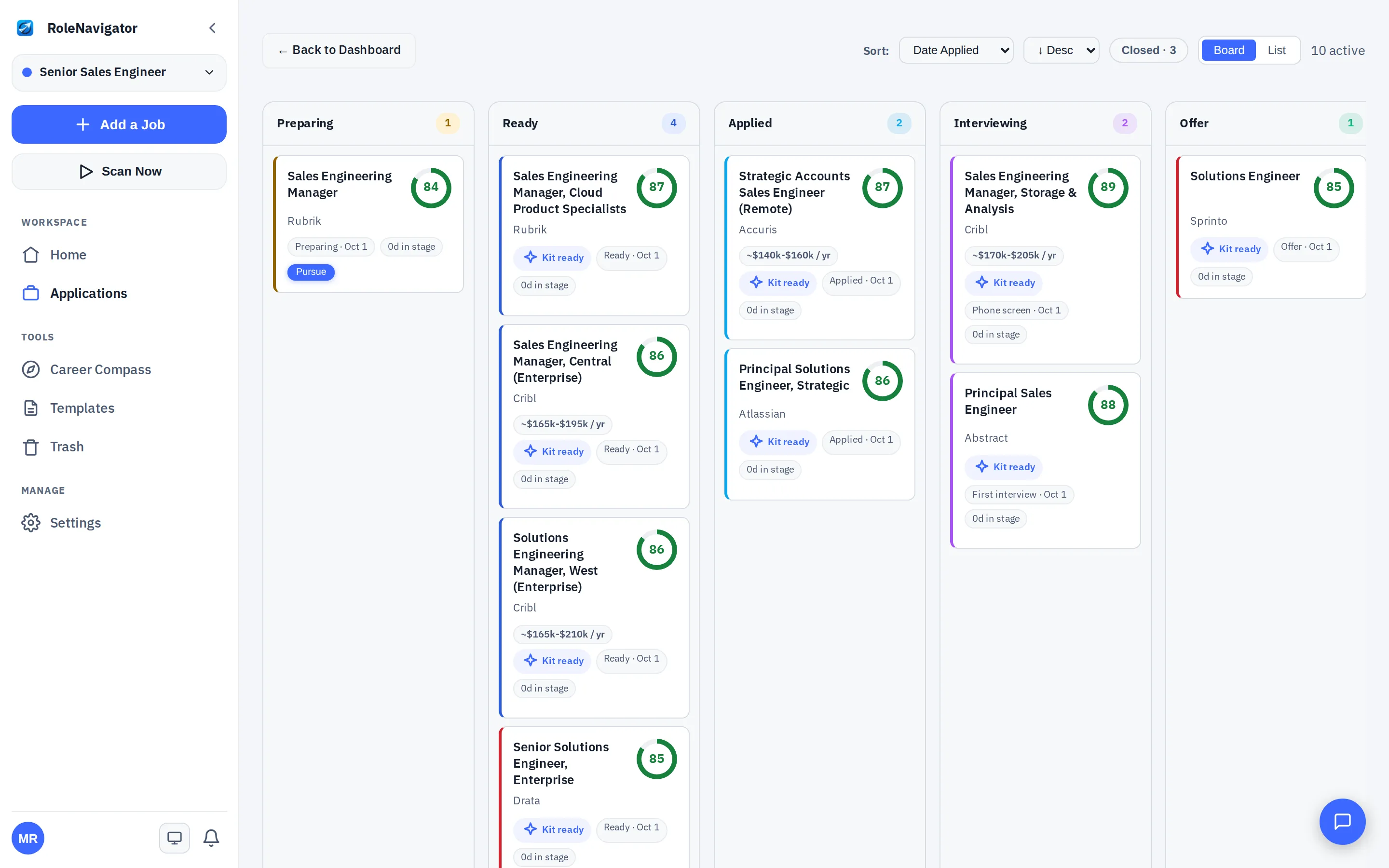Click the ~$165k-$210k / yr salary tag
Screen dimensions: 1389x868
(562, 634)
